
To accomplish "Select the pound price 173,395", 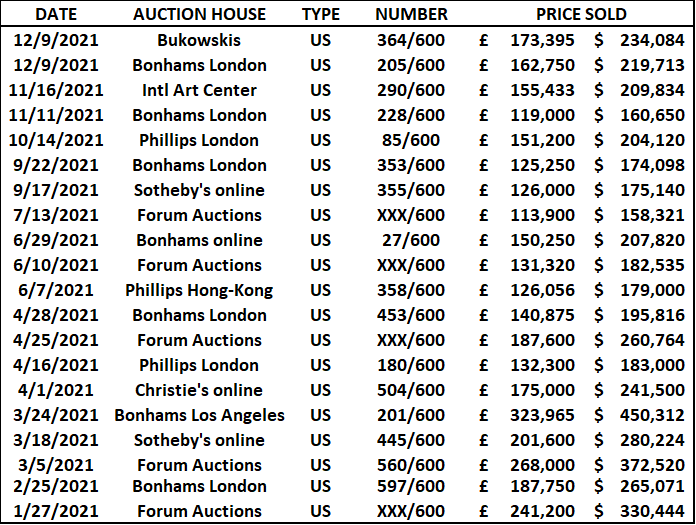I will click(x=540, y=40).
